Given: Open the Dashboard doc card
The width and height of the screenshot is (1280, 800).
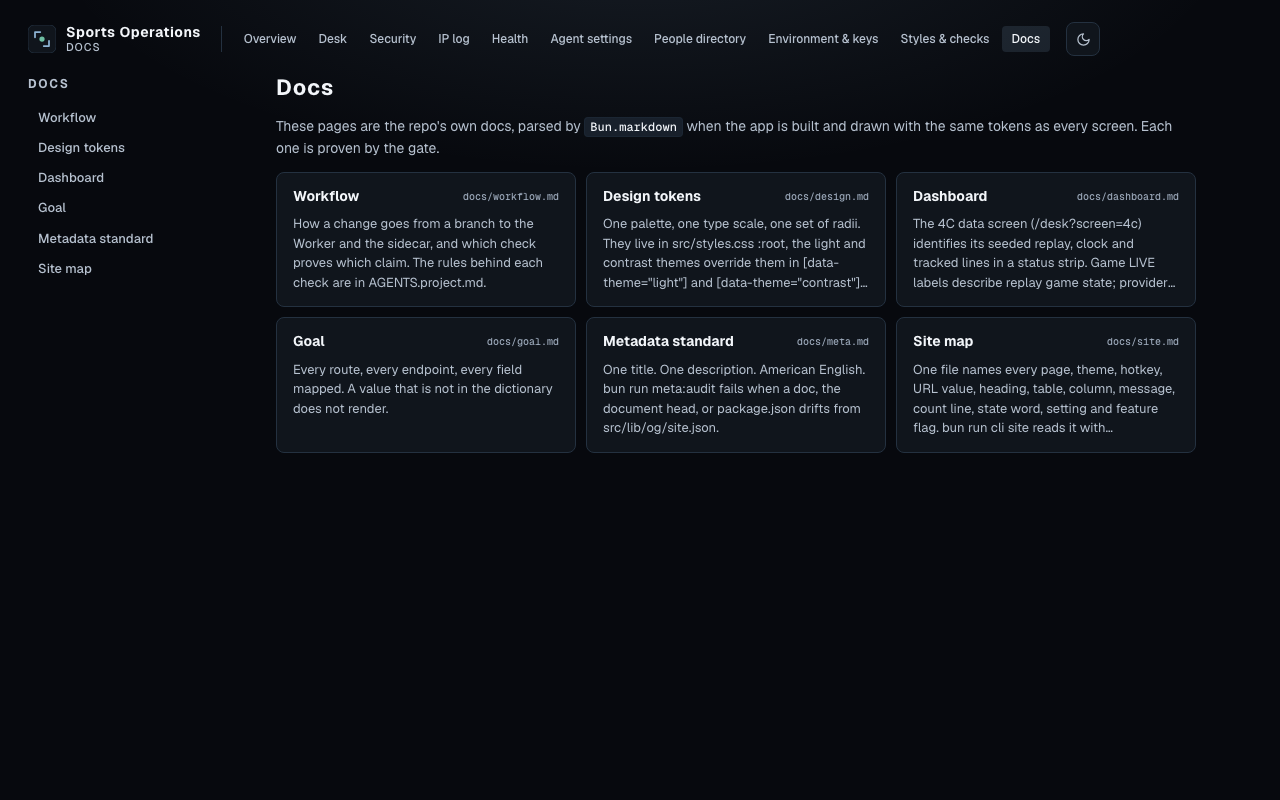Looking at the screenshot, I should point(1046,240).
